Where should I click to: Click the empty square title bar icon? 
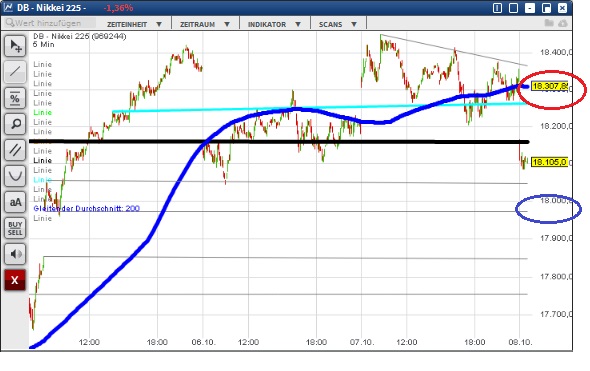(513, 8)
